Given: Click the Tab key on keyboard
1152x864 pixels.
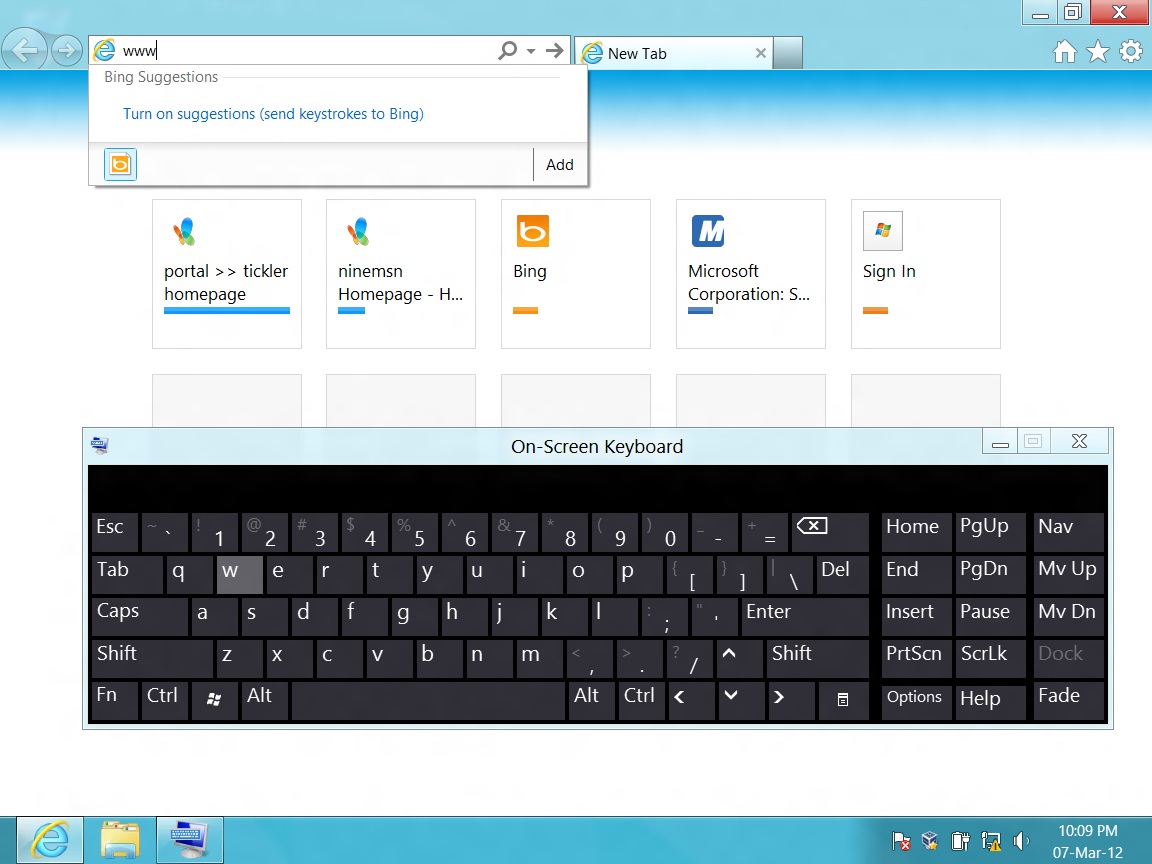Looking at the screenshot, I should pos(127,575).
